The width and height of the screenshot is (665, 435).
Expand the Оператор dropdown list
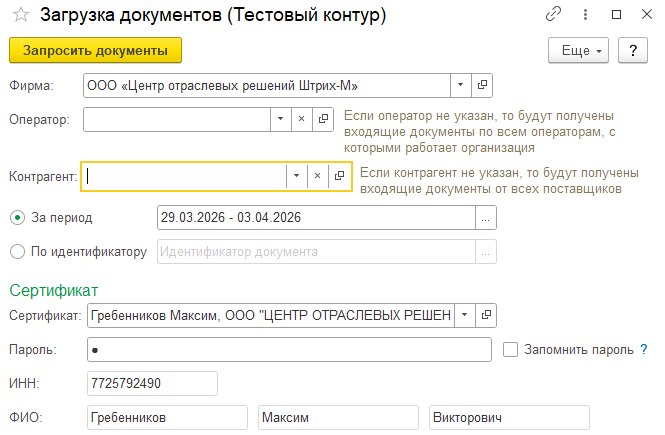coord(280,119)
